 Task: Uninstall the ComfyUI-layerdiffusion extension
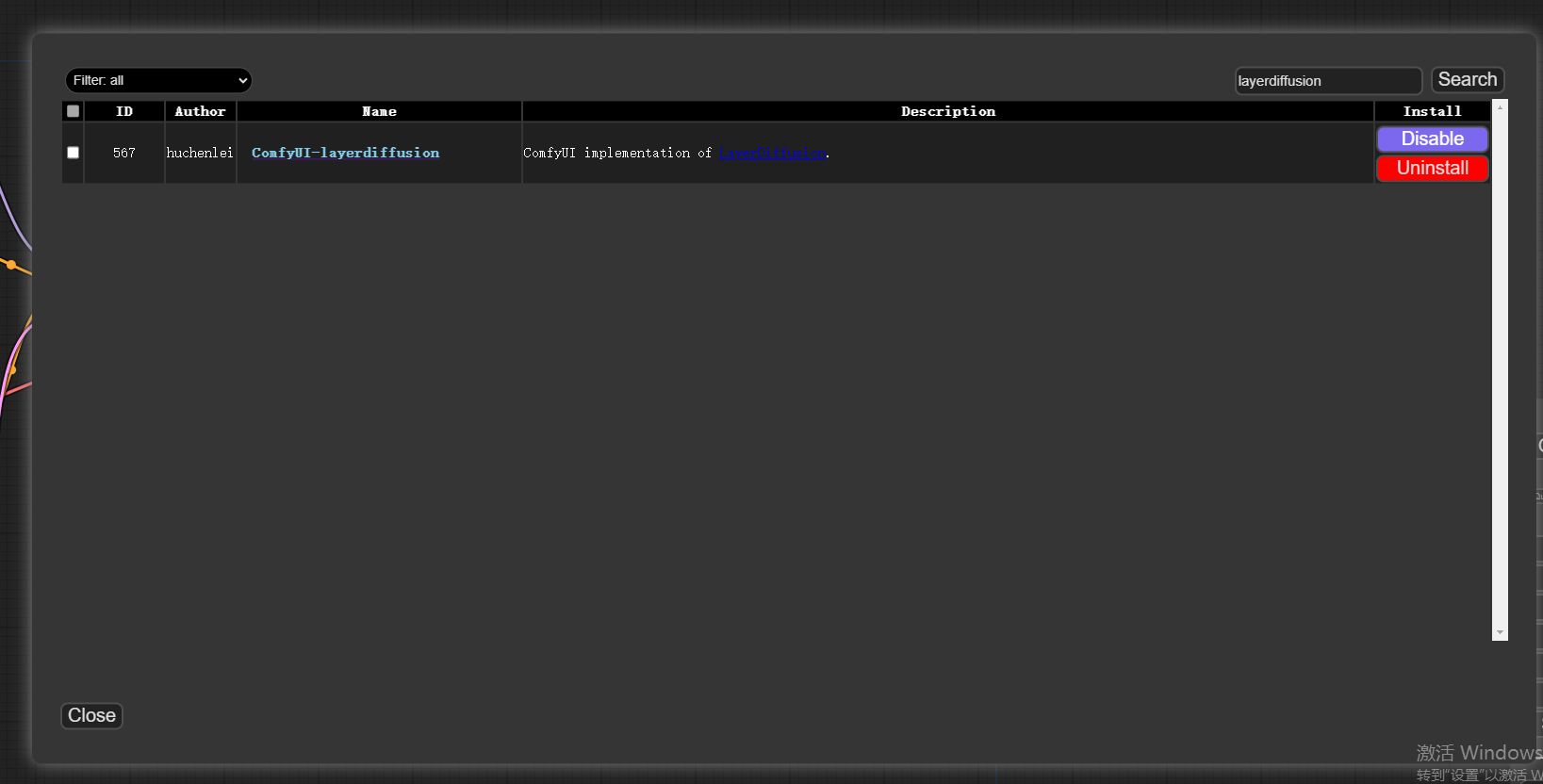[x=1433, y=168]
